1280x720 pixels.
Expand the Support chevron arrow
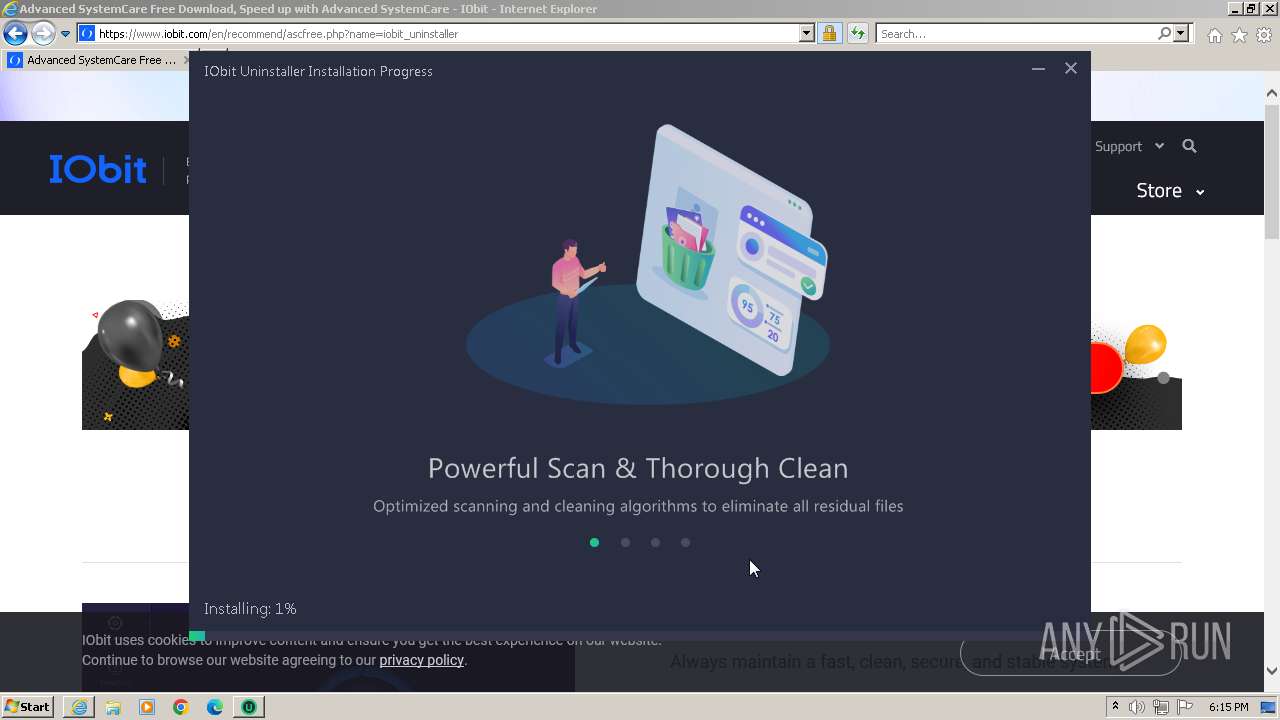click(x=1159, y=146)
